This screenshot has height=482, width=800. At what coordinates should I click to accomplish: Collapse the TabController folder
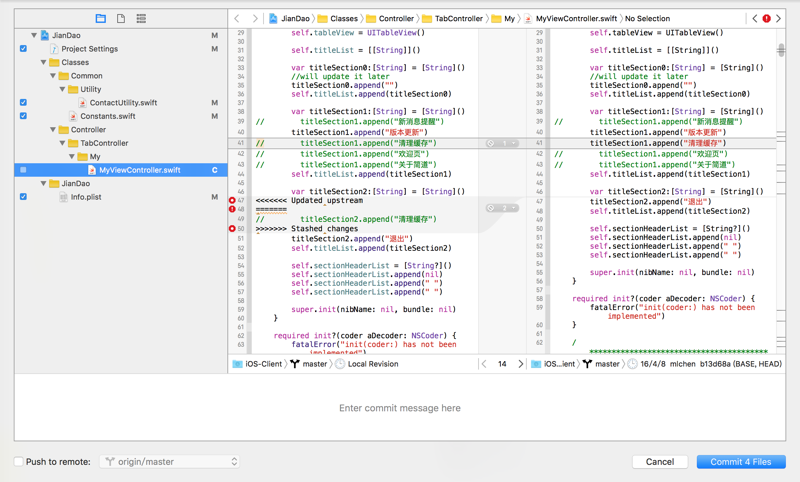tap(62, 143)
